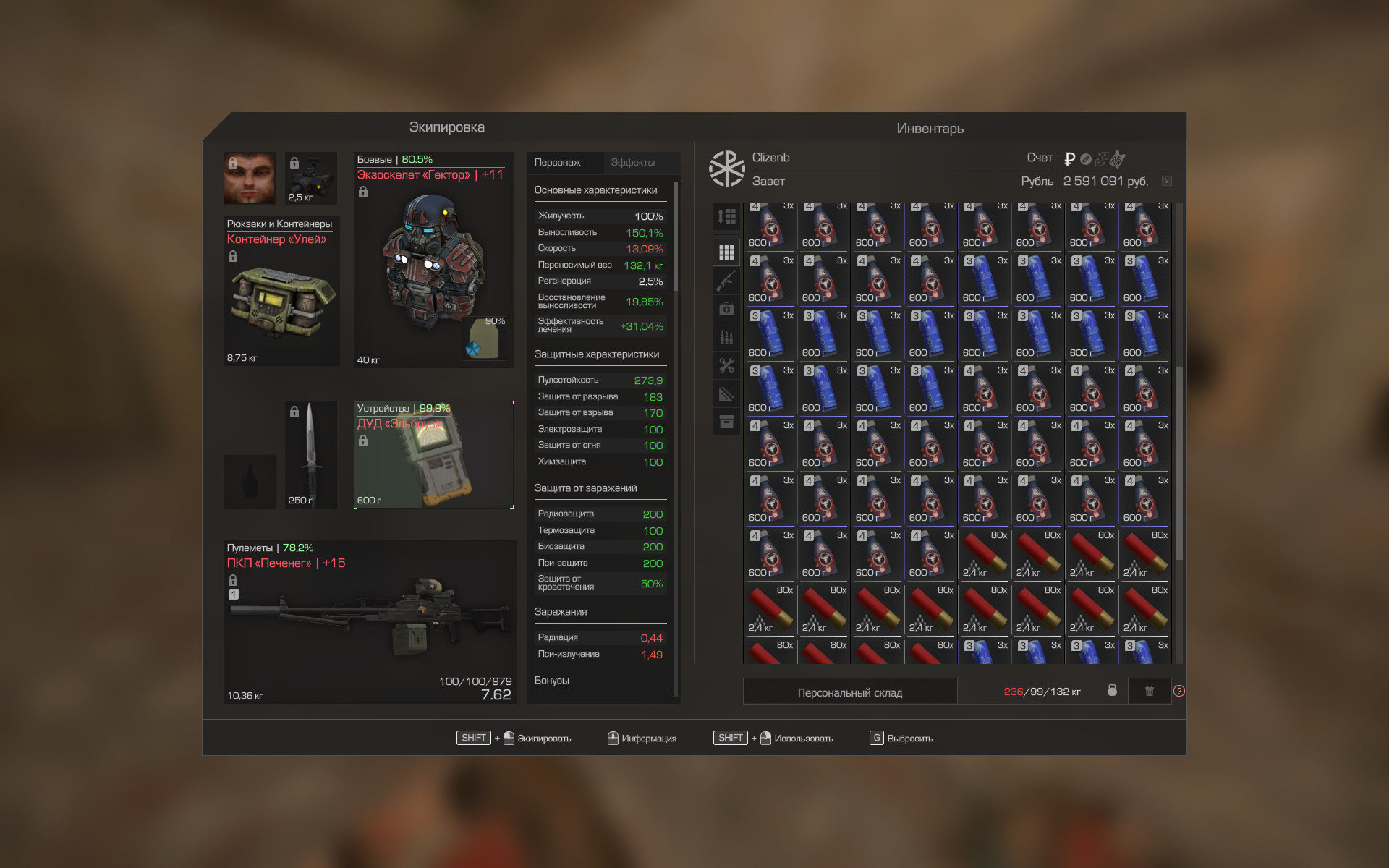Click the small question mark beside balance
The width and height of the screenshot is (1389, 868).
pyautogui.click(x=1166, y=182)
